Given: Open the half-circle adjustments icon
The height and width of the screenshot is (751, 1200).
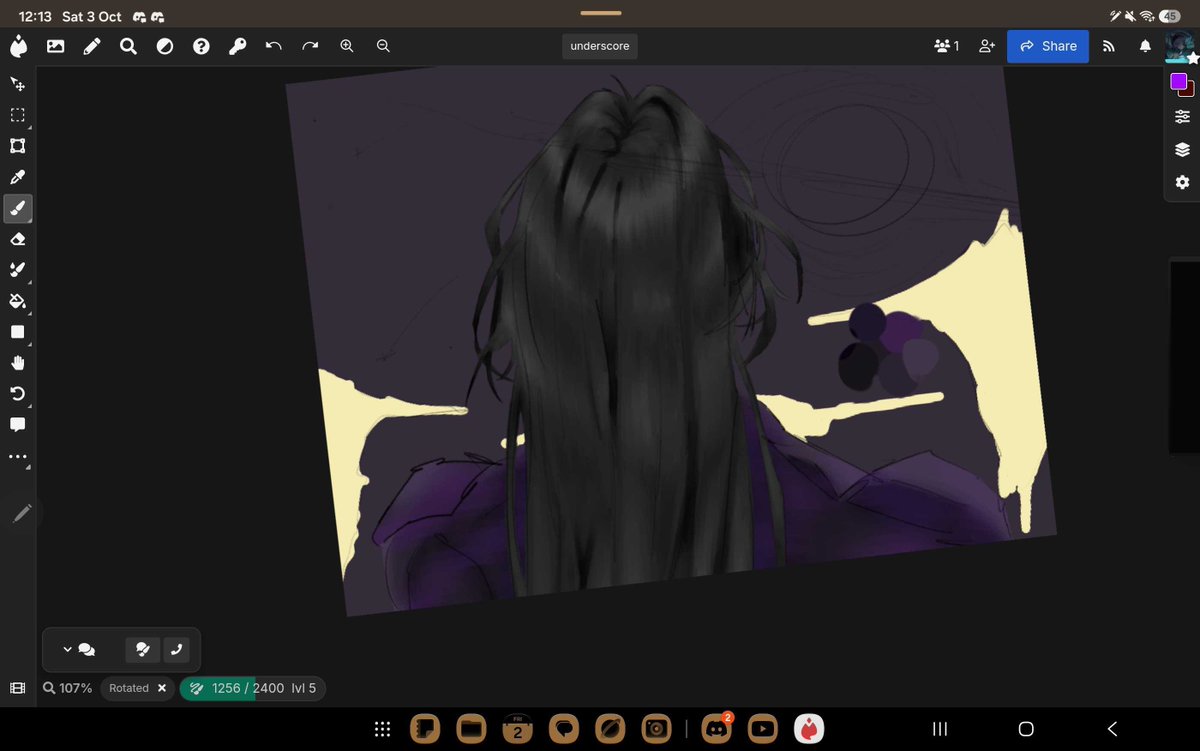Looking at the screenshot, I should point(164,46).
